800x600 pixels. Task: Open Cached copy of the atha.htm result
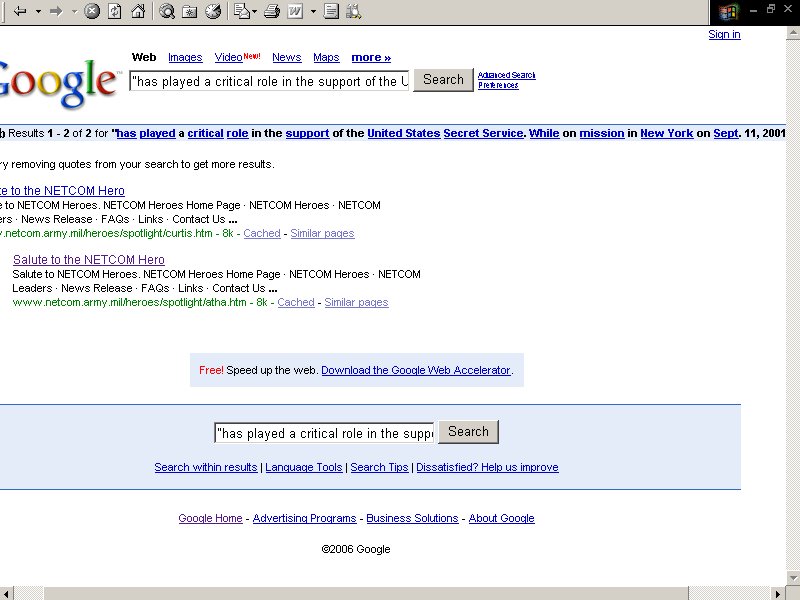(x=296, y=302)
